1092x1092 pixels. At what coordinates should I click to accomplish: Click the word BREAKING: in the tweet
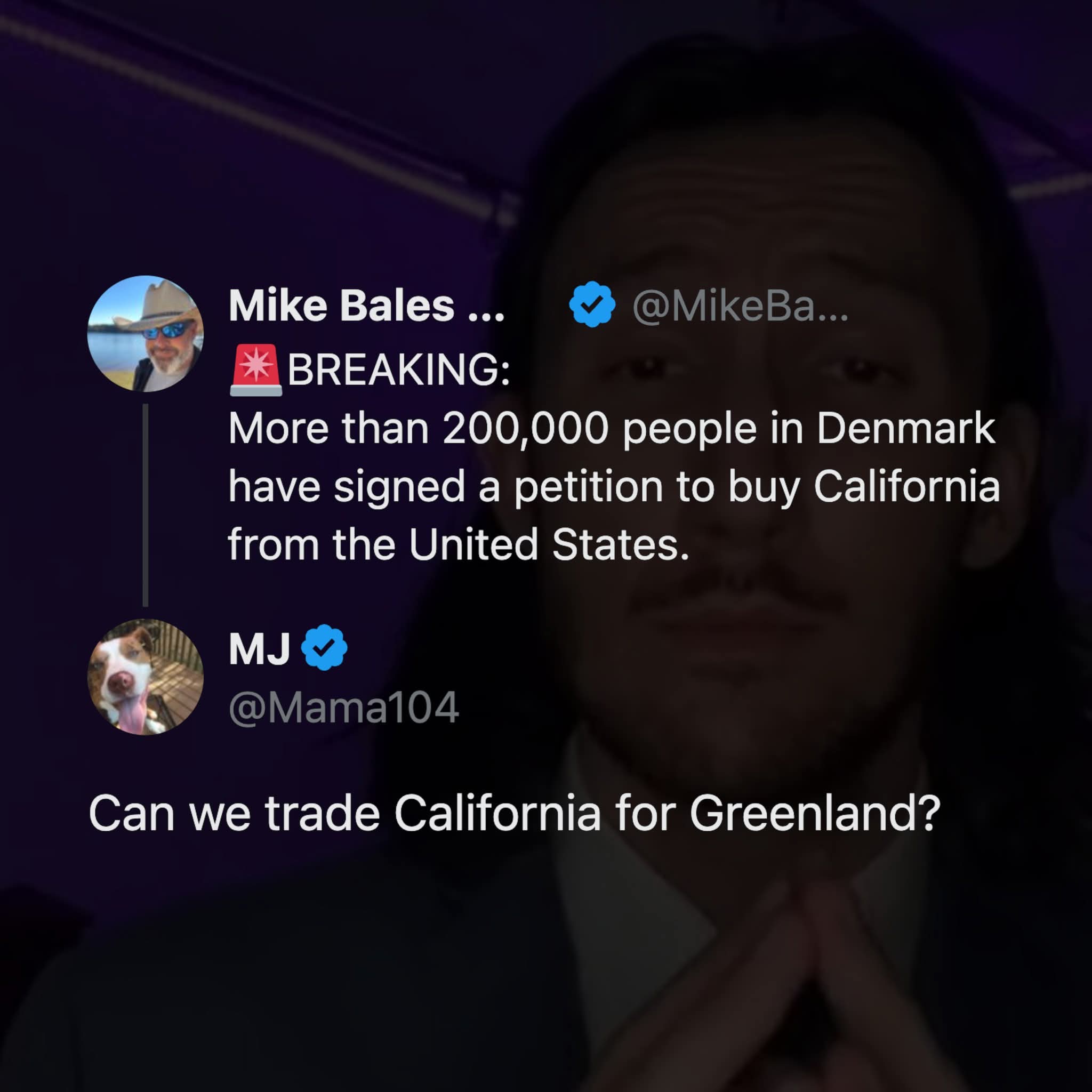(398, 369)
